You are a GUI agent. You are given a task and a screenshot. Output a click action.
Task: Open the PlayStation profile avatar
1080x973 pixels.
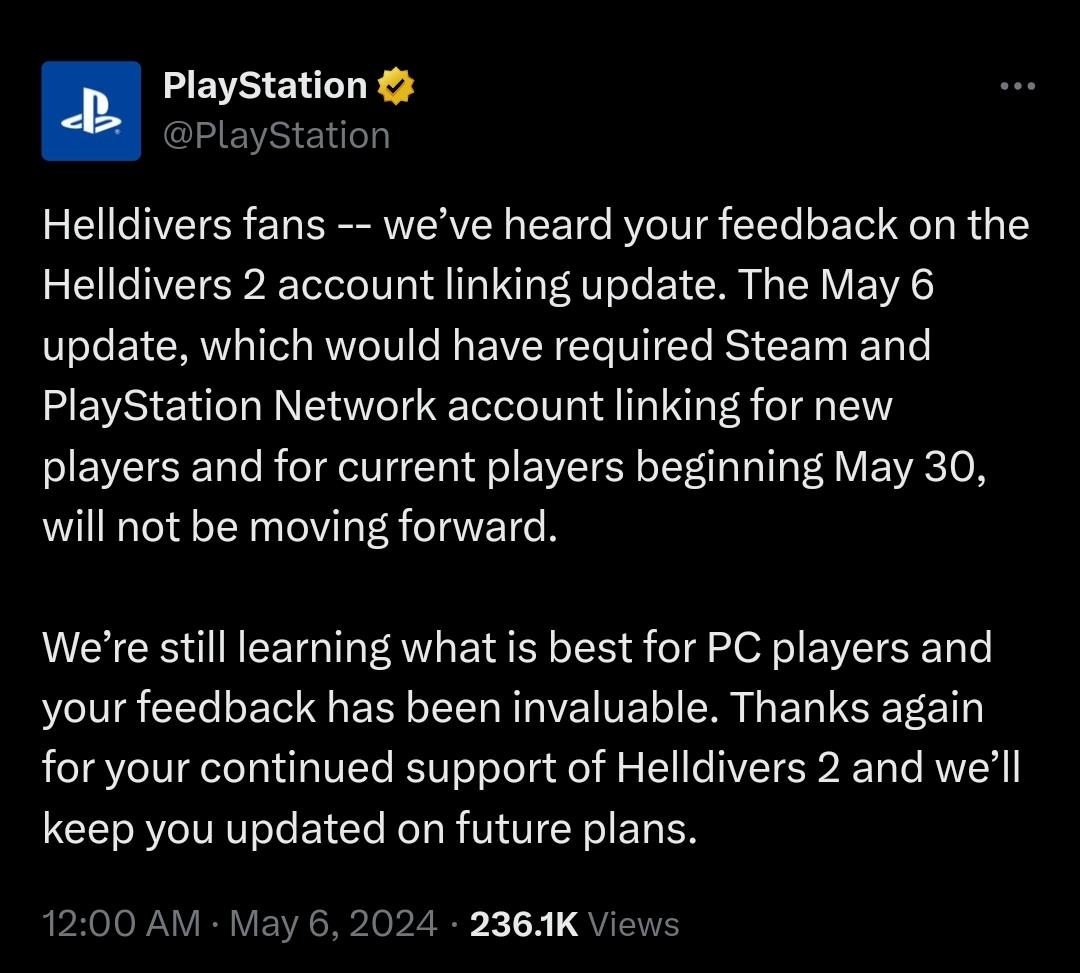(91, 111)
